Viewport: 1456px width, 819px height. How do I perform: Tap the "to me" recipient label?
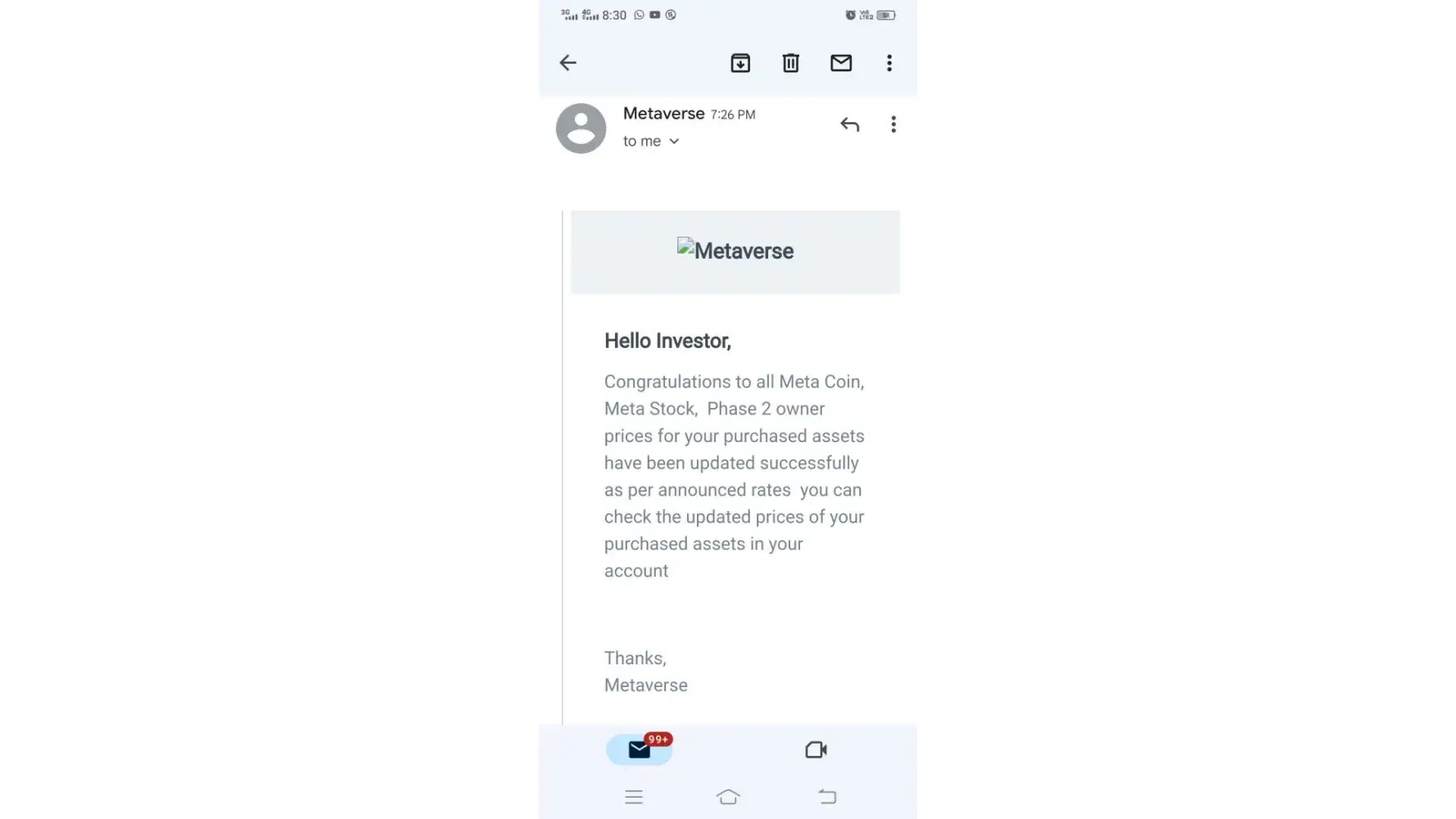click(641, 142)
